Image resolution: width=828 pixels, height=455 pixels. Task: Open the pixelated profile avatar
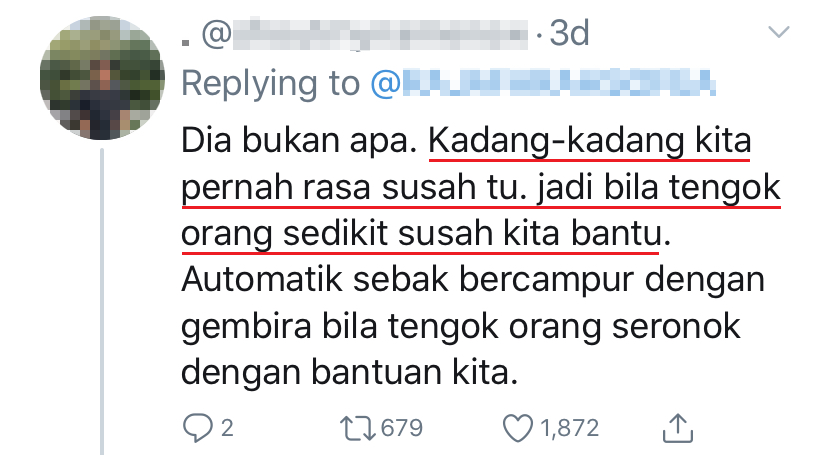click(x=102, y=78)
